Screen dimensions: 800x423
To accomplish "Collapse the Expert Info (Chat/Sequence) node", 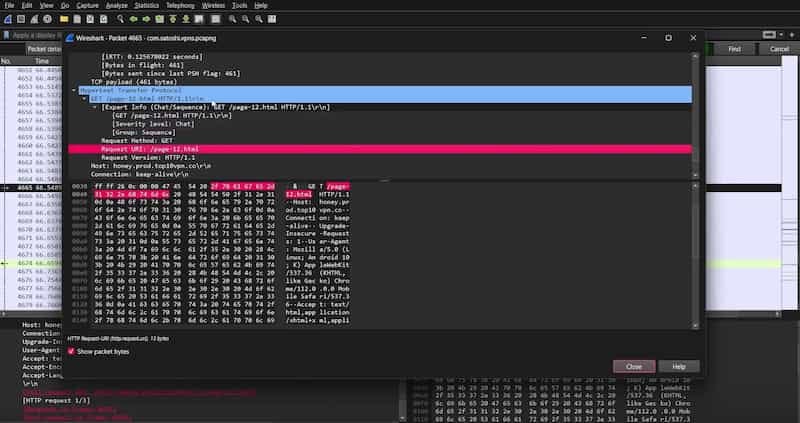I will [x=95, y=107].
